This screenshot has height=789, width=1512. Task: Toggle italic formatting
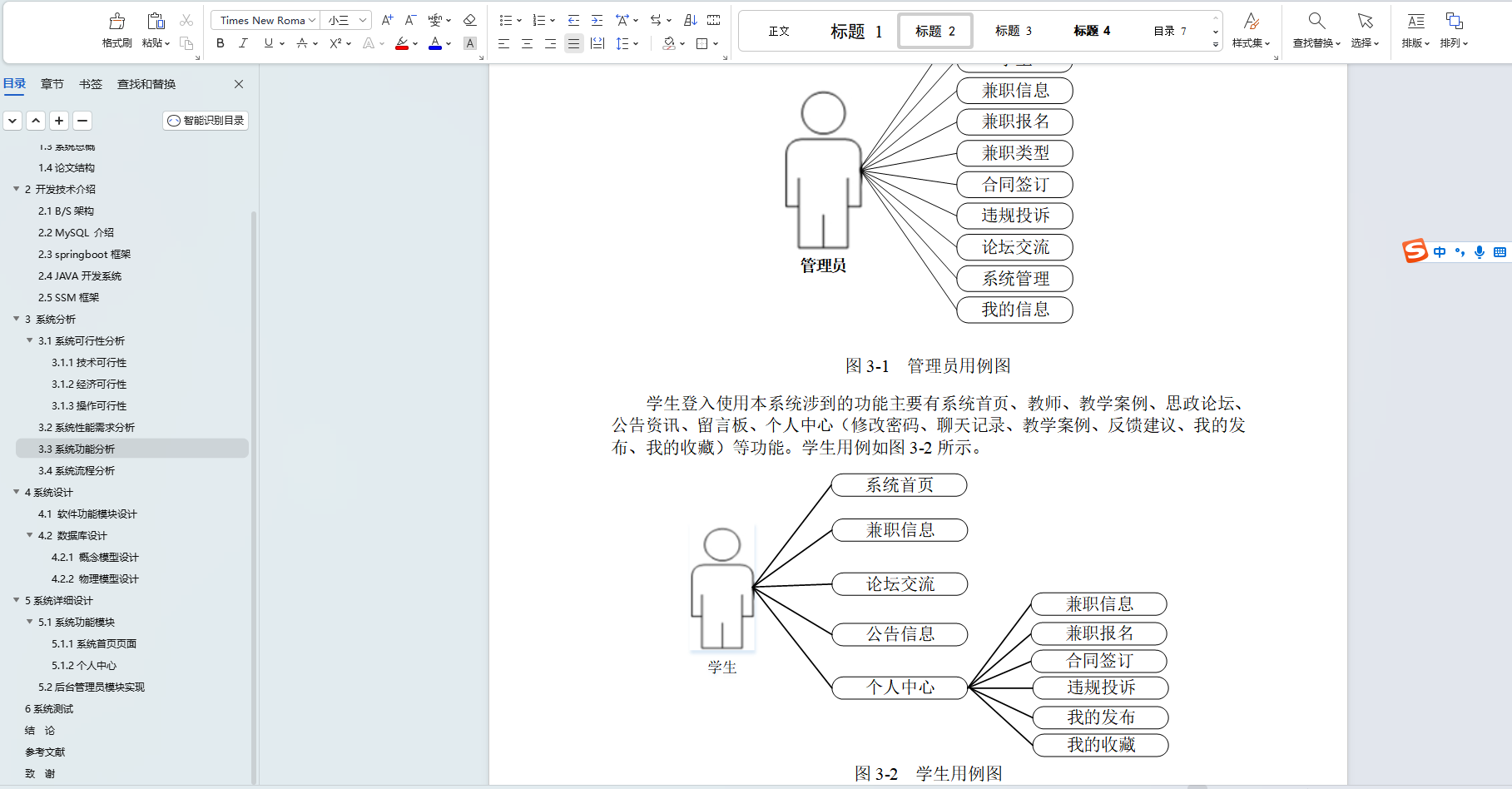tap(243, 43)
